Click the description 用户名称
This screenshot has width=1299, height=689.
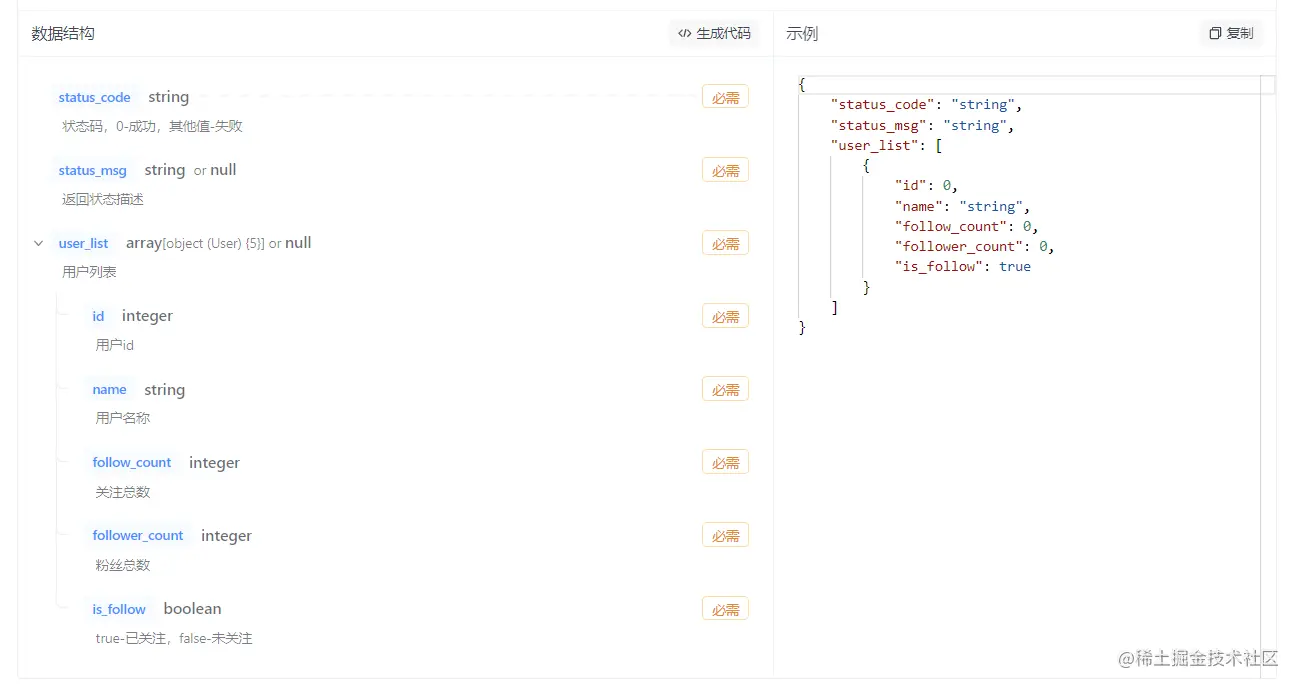(123, 418)
